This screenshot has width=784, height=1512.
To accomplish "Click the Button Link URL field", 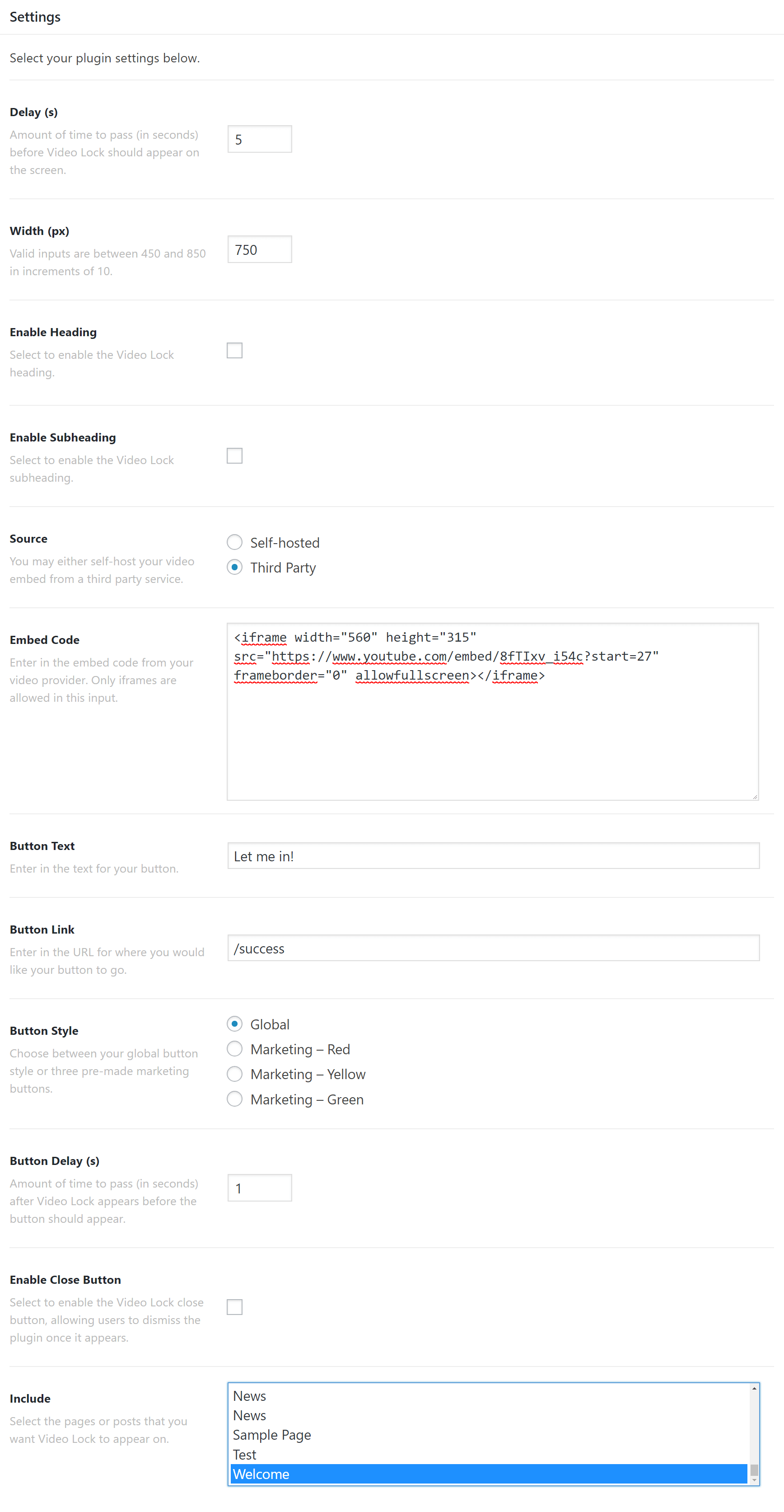I will 493,948.
